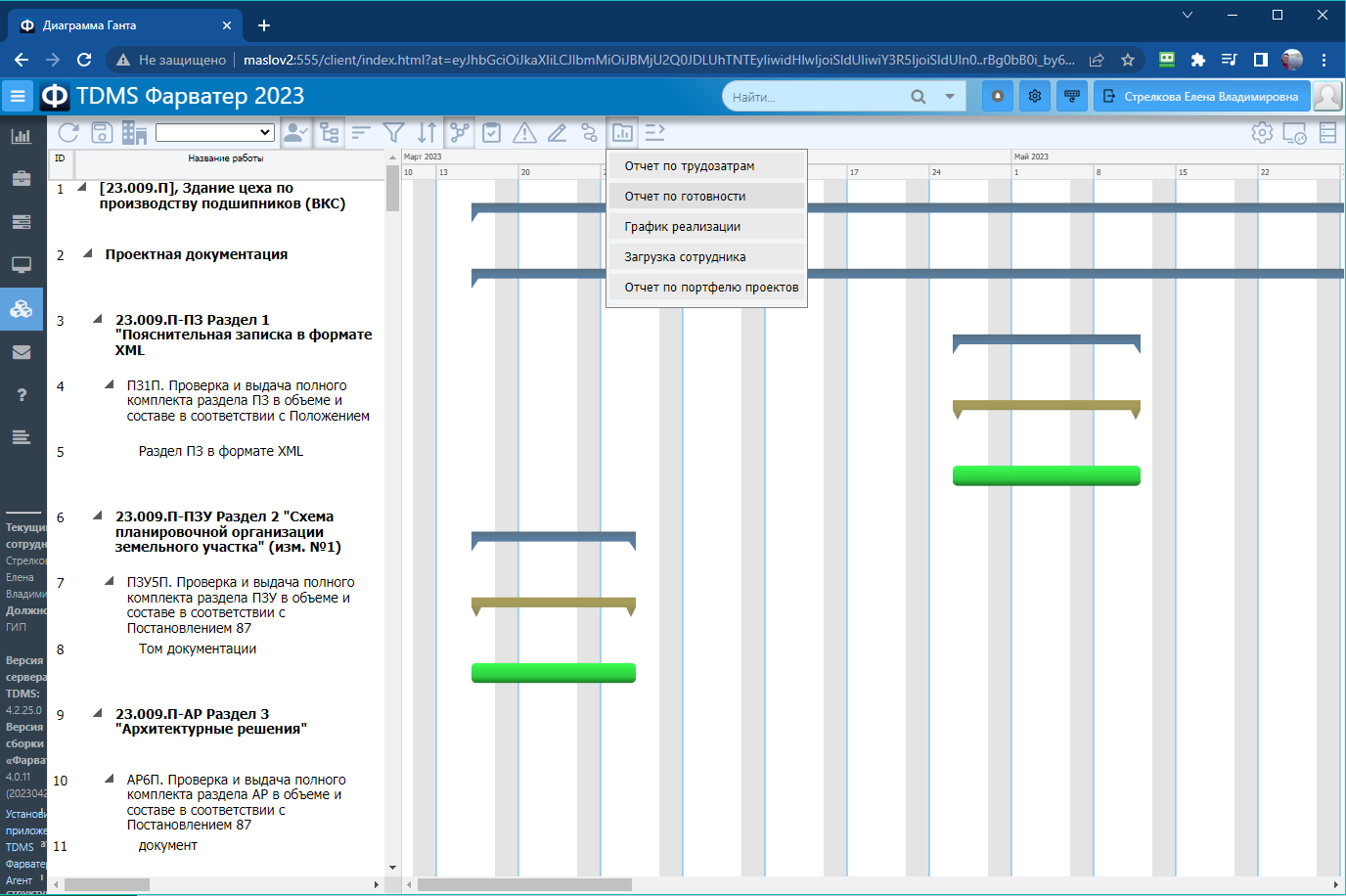Toggle the tree structure view button

coord(330,133)
